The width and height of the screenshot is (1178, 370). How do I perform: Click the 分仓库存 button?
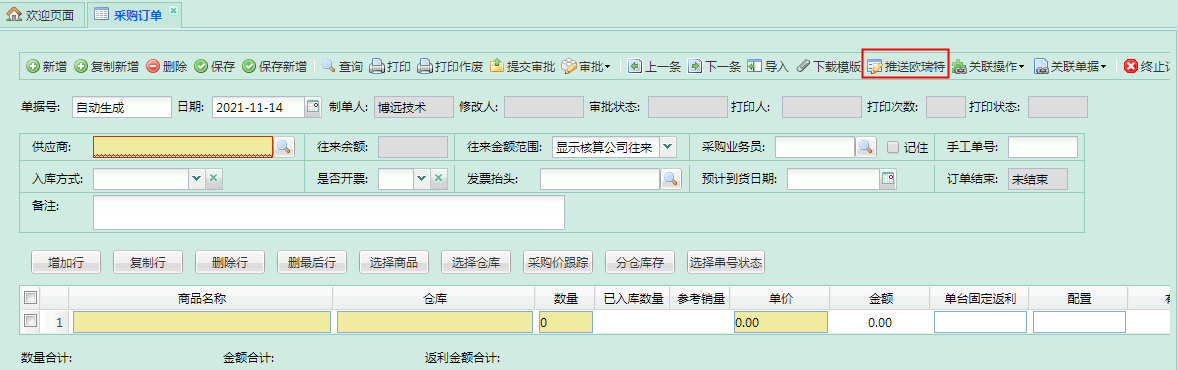pyautogui.click(x=639, y=262)
